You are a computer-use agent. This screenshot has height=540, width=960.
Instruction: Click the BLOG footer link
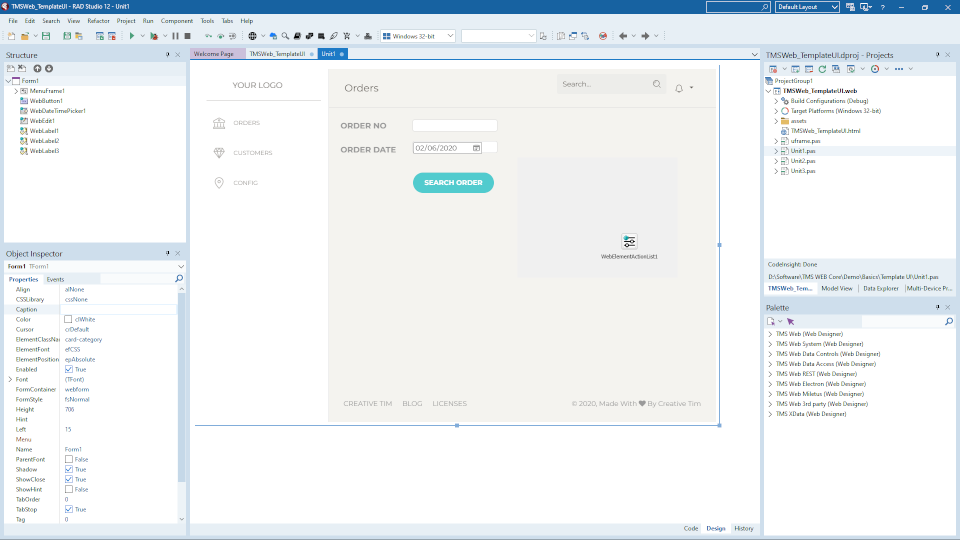click(412, 403)
